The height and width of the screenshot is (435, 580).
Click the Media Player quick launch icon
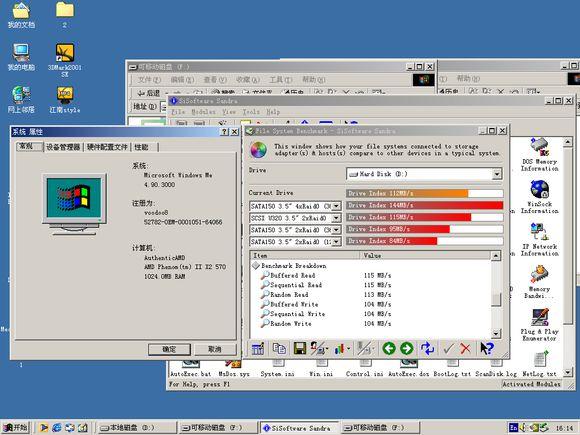tap(44, 428)
